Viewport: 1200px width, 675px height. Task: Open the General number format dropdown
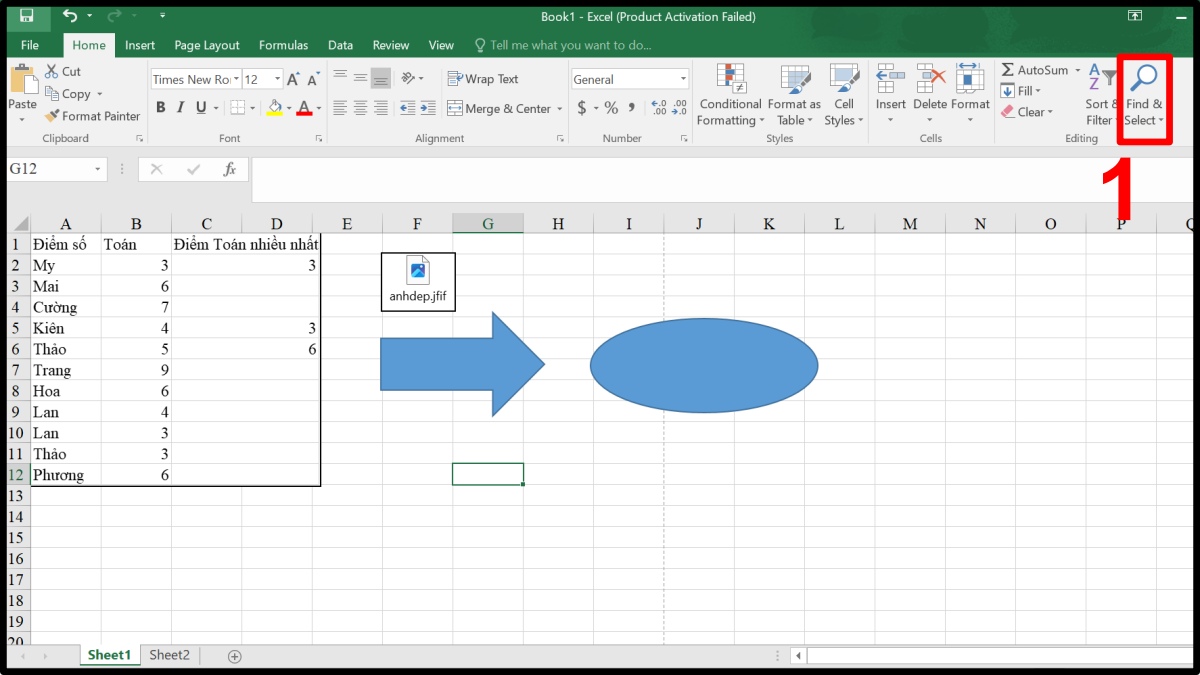(683, 80)
